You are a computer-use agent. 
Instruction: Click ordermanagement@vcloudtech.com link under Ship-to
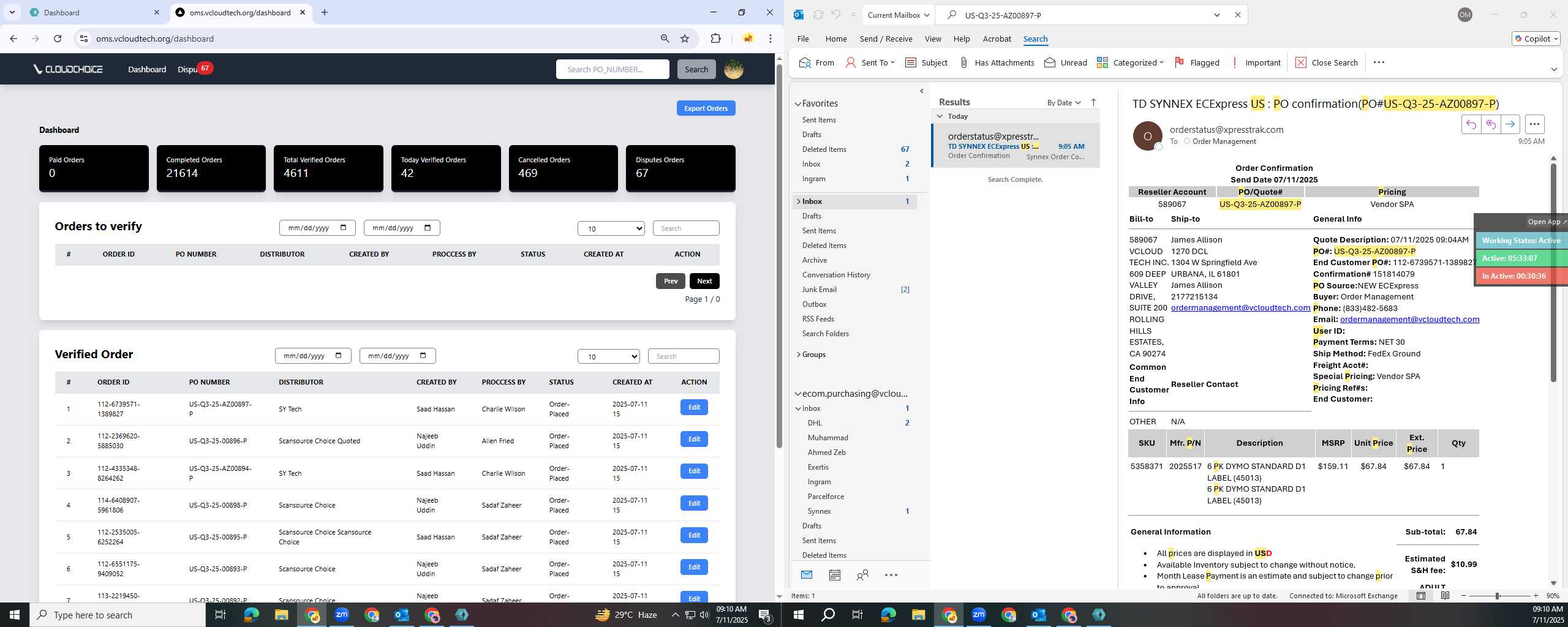(x=1240, y=308)
